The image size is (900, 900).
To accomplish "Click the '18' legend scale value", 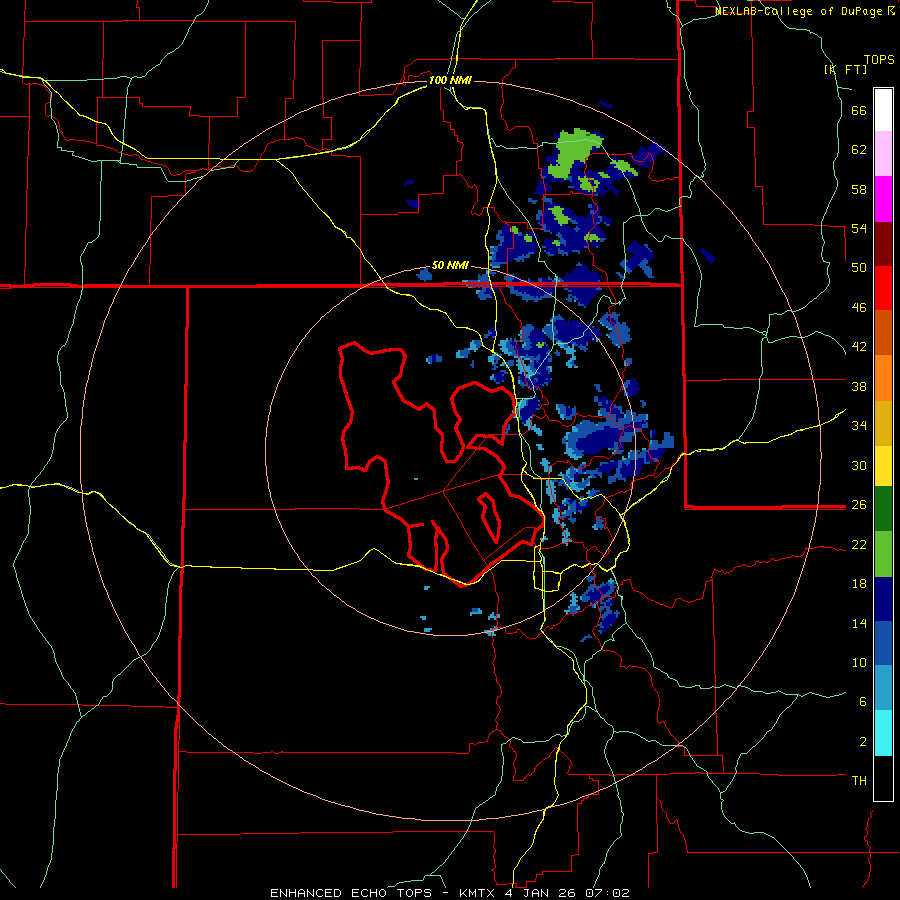I will [859, 584].
